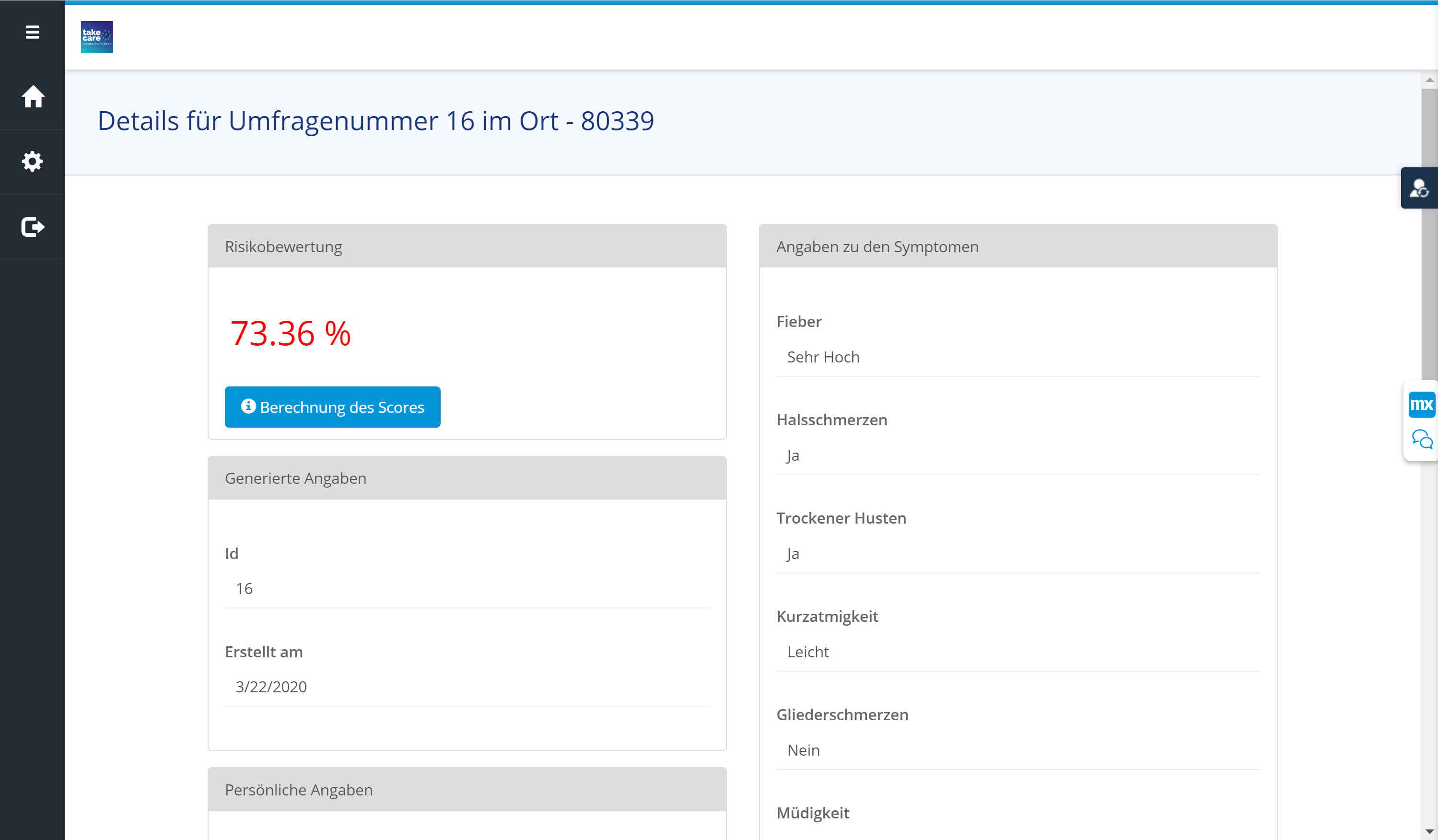Image resolution: width=1438 pixels, height=840 pixels.
Task: Click the scrollbar down arrow
Action: [1429, 831]
